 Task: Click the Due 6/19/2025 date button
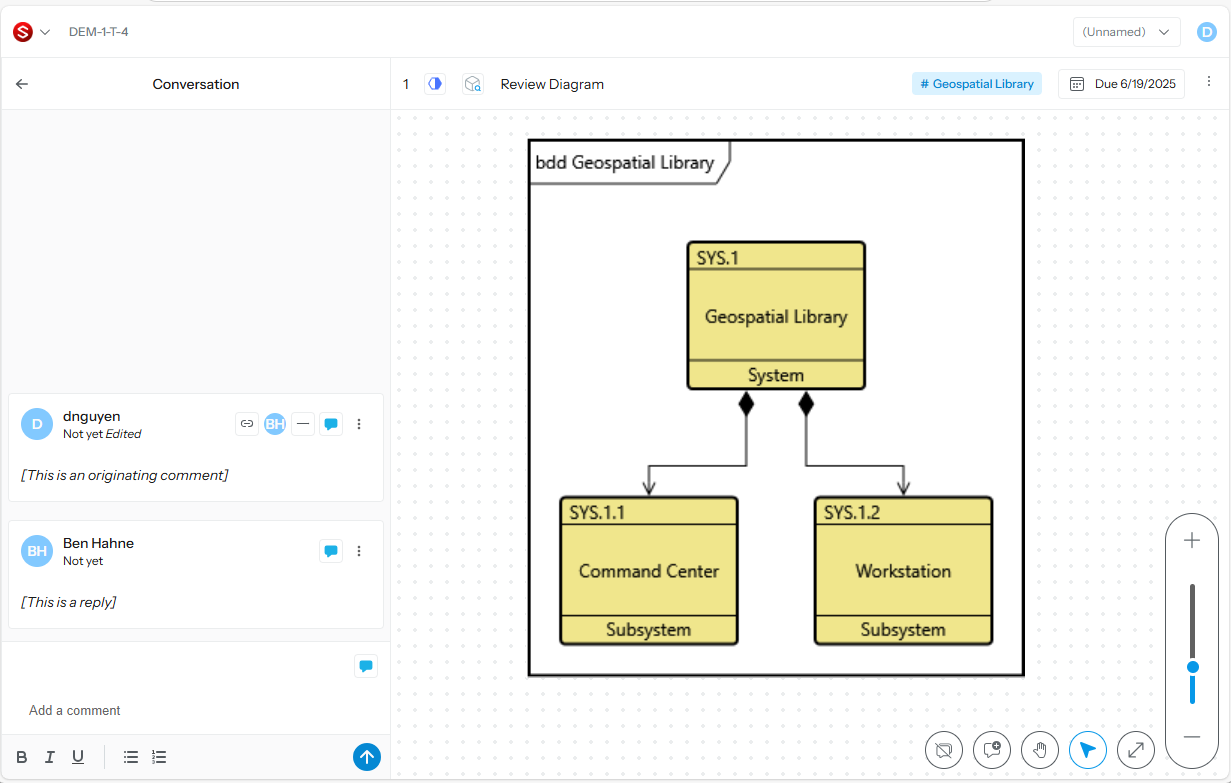[x=1121, y=84]
